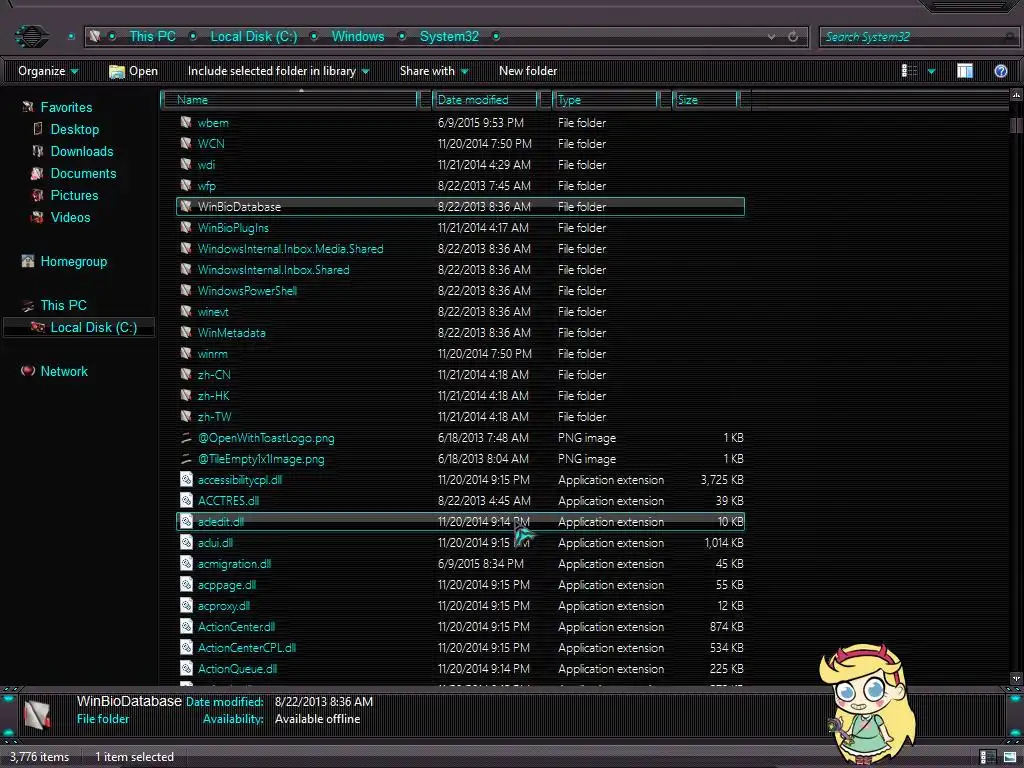Click the wbem folder icon

click(186, 122)
